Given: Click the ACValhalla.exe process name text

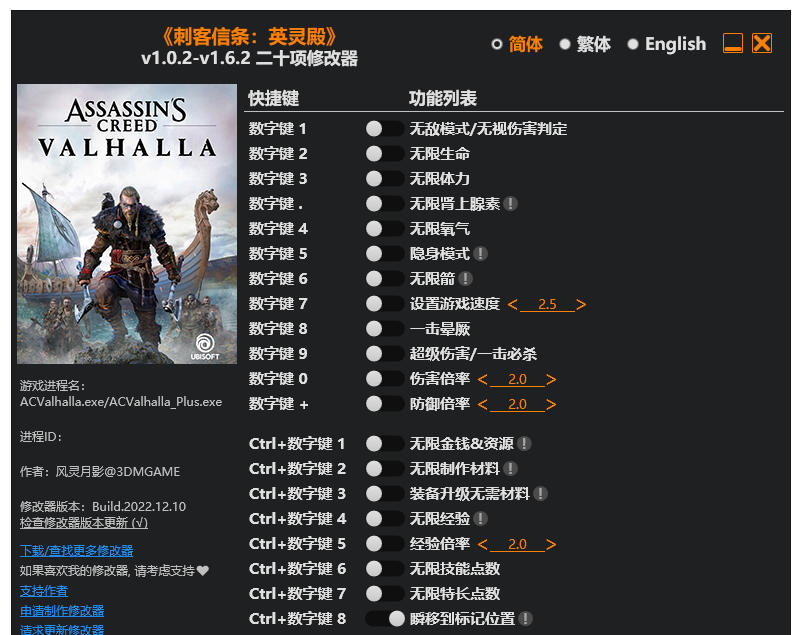Looking at the screenshot, I should [x=121, y=401].
